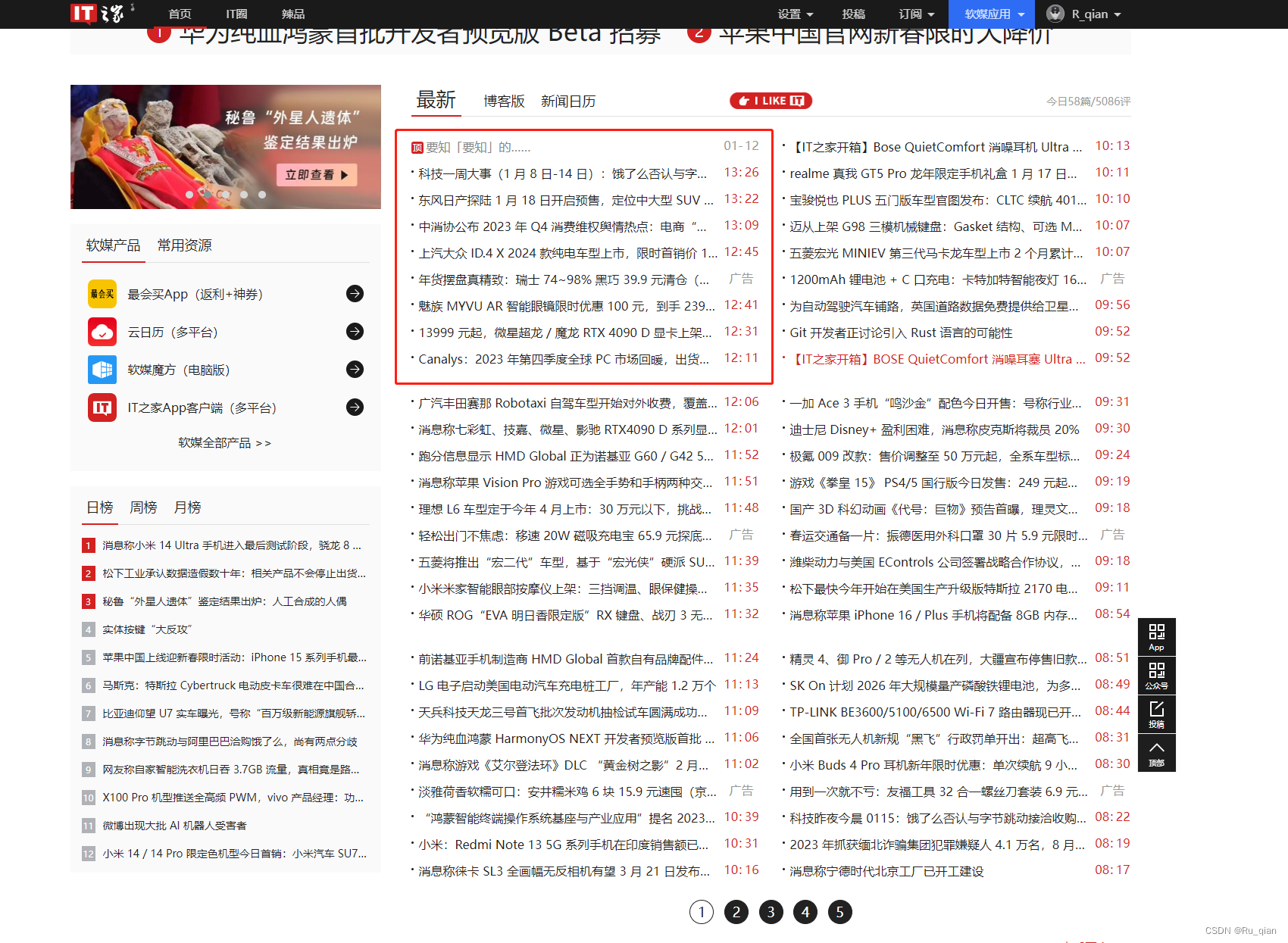The image size is (1288, 943).
Task: Switch to the 新闻日历 tab
Action: (x=568, y=101)
